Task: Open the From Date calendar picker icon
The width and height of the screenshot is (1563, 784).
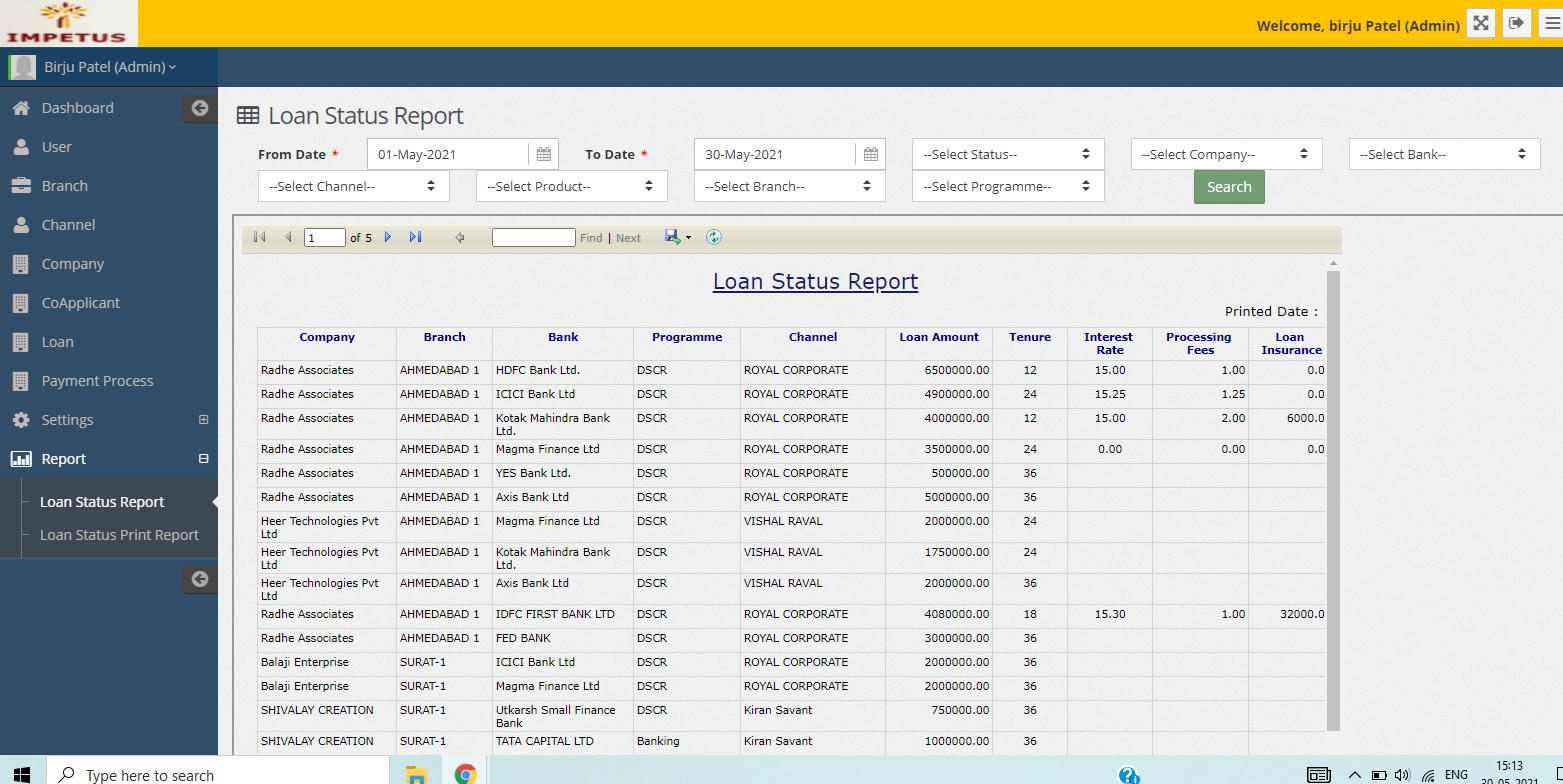Action: click(x=543, y=154)
